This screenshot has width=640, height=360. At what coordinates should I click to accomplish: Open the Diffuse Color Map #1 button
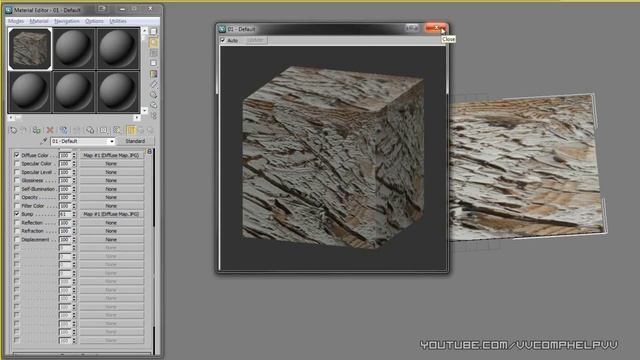pos(111,155)
